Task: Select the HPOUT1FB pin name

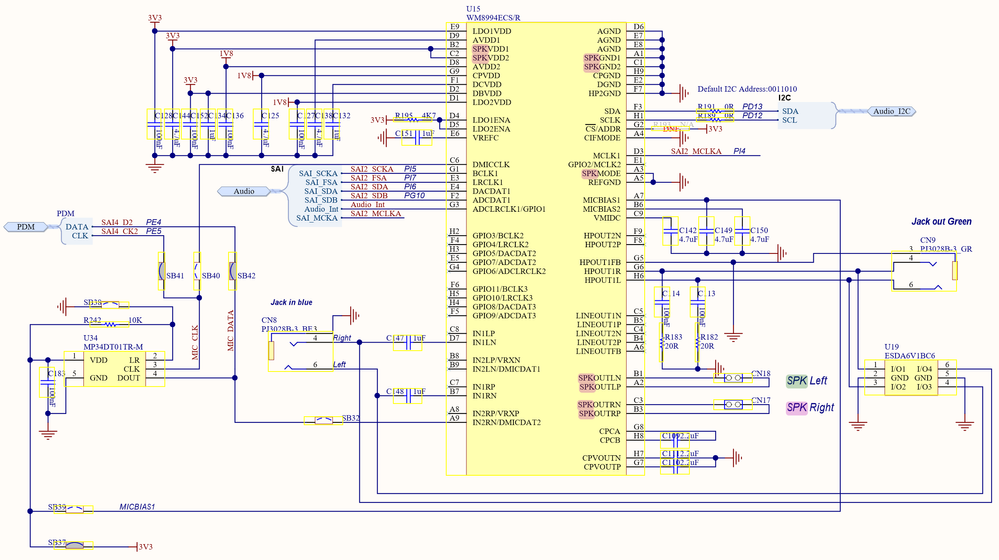Action: click(x=600, y=262)
